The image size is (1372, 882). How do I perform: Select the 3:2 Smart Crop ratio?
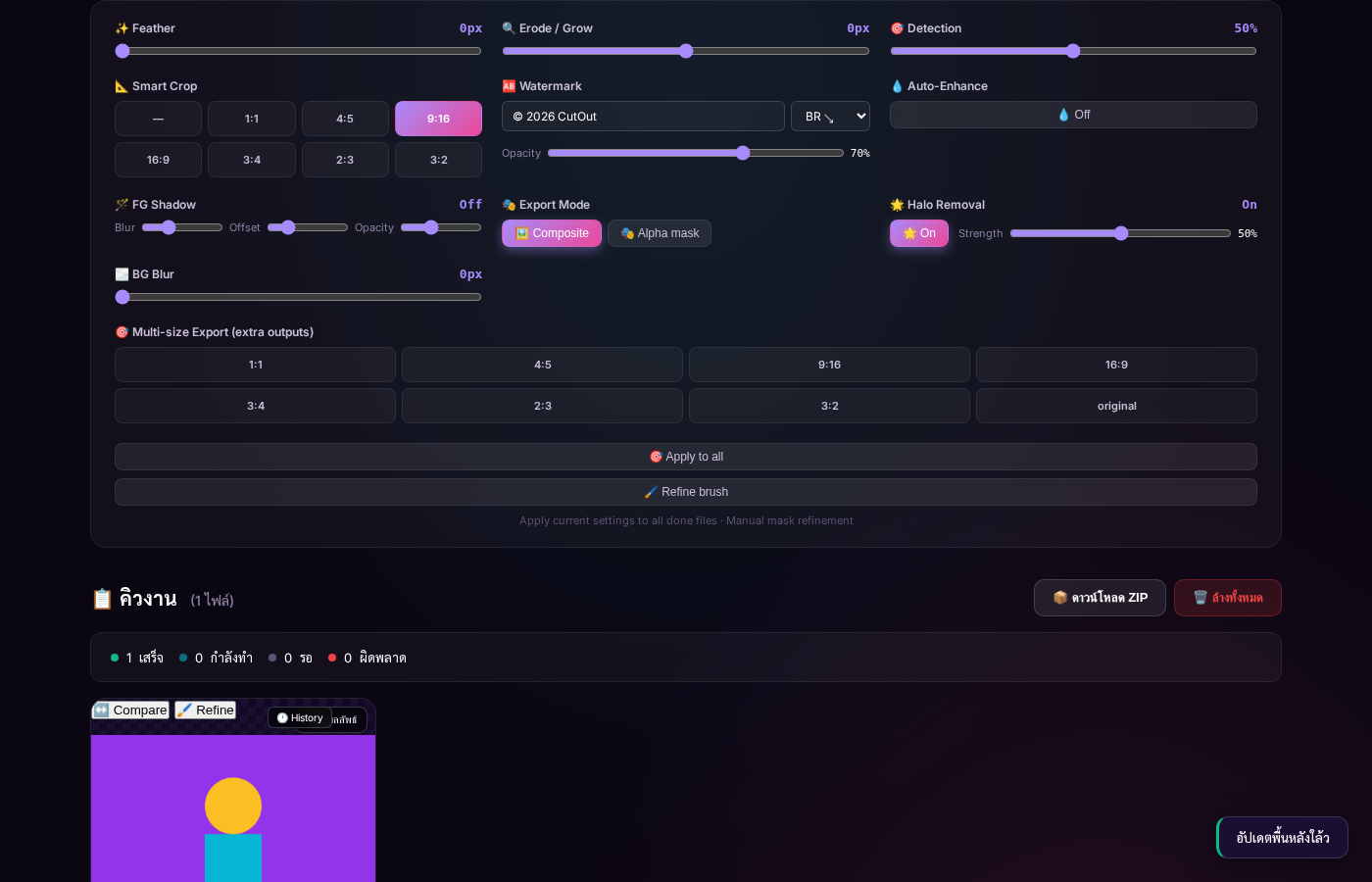(x=438, y=160)
